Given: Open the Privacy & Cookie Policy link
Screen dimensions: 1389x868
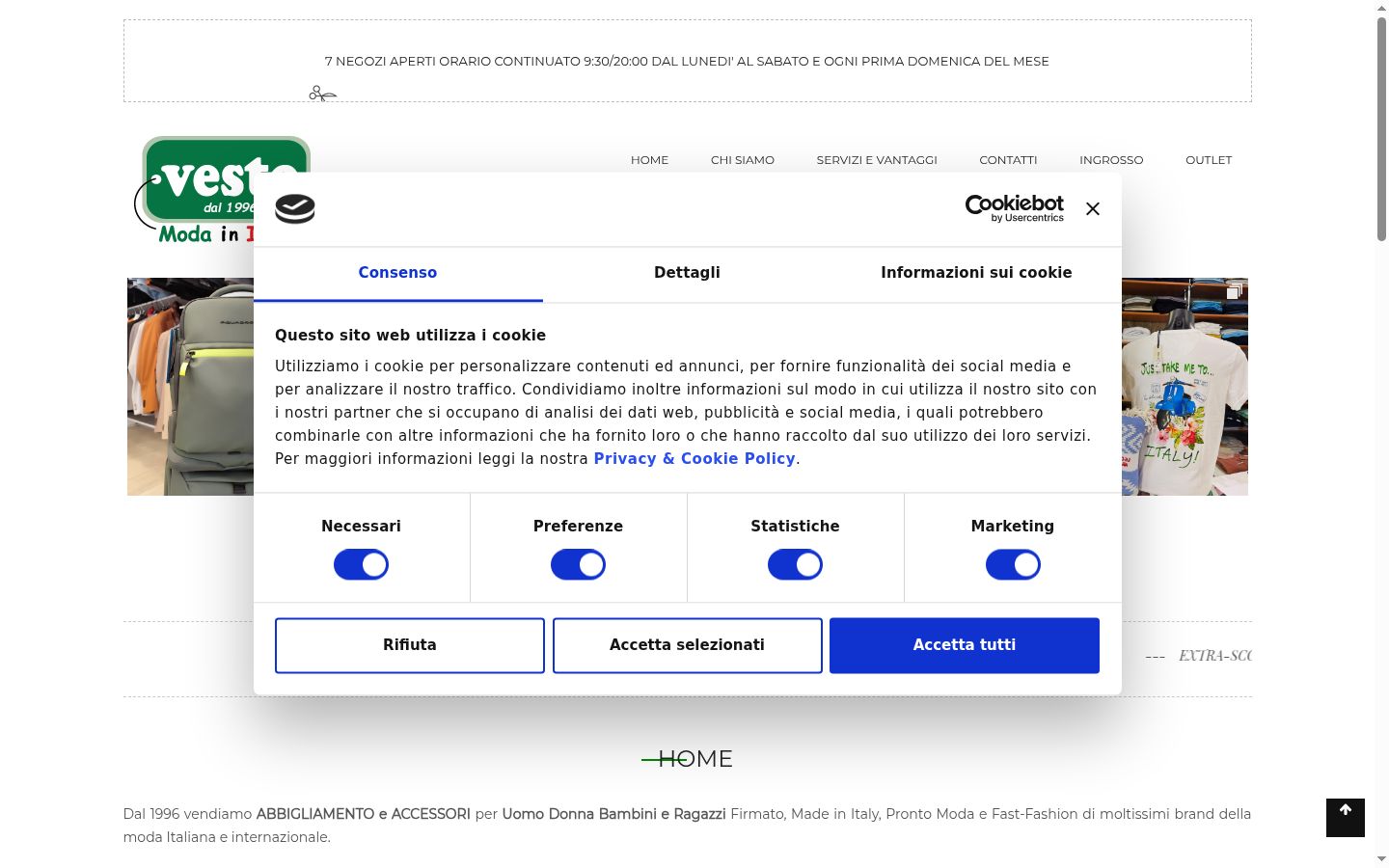Looking at the screenshot, I should pos(694,459).
